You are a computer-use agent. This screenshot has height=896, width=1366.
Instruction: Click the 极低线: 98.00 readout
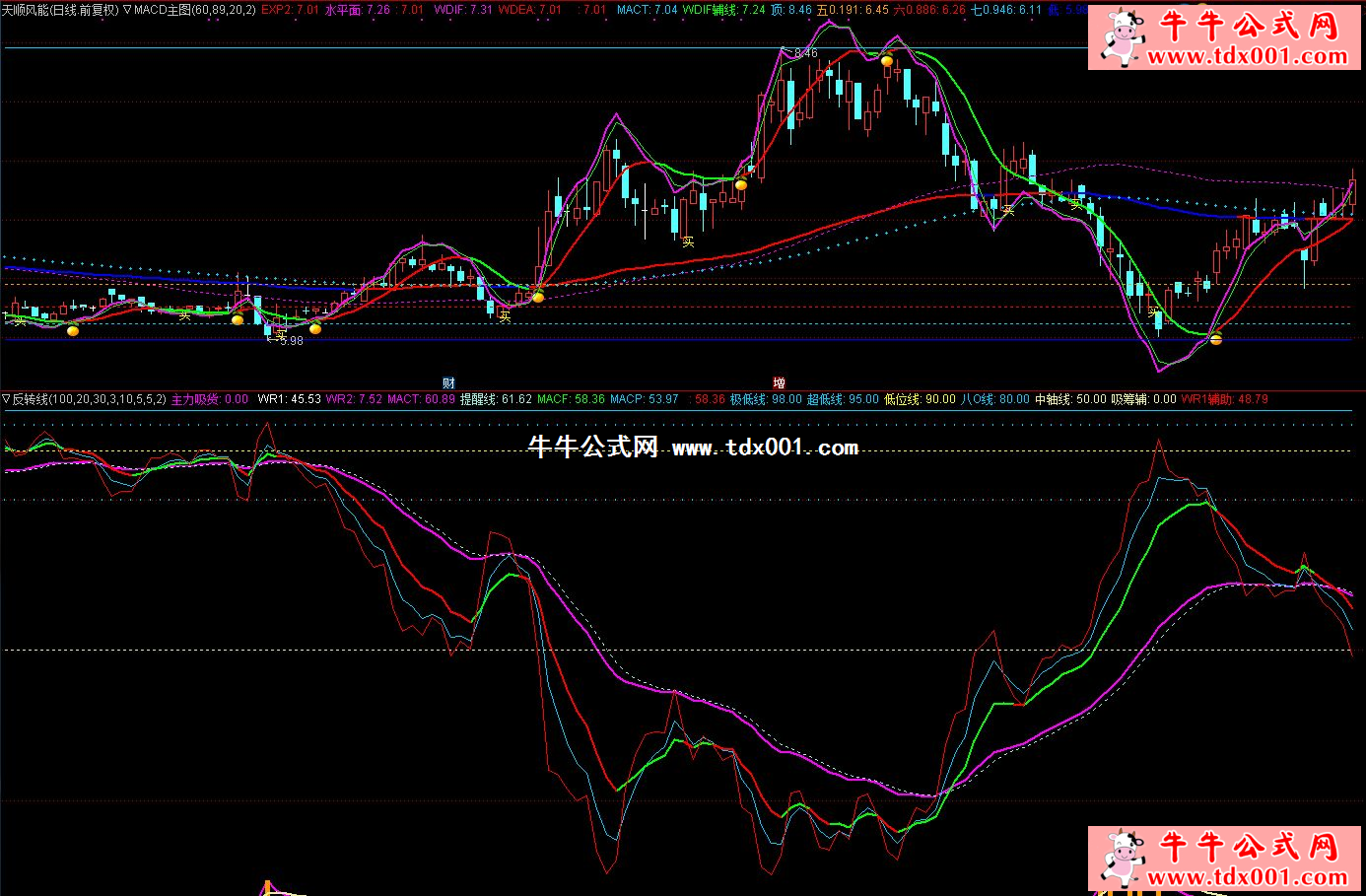(x=766, y=399)
